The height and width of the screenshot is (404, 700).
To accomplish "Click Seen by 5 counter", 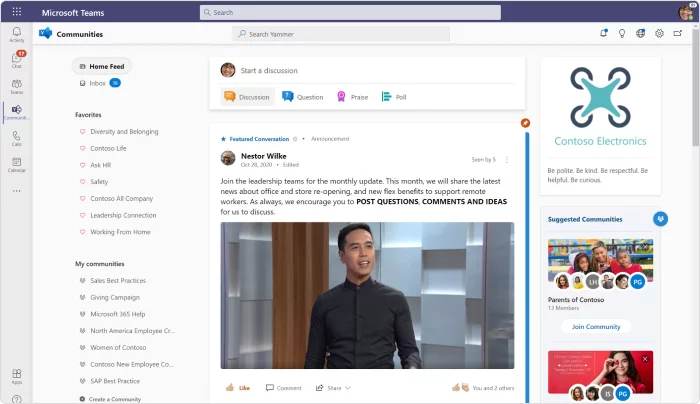I will 483,159.
